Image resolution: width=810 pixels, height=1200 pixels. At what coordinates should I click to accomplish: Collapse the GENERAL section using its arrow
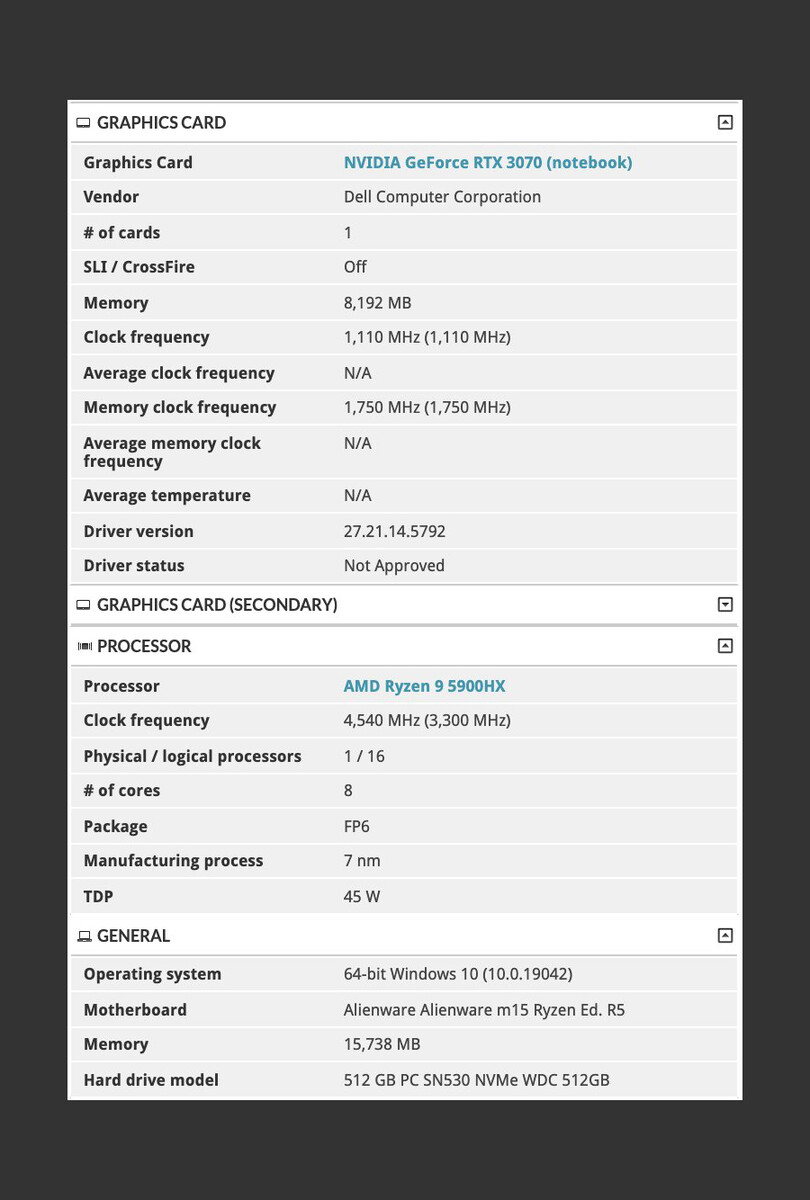tap(725, 936)
